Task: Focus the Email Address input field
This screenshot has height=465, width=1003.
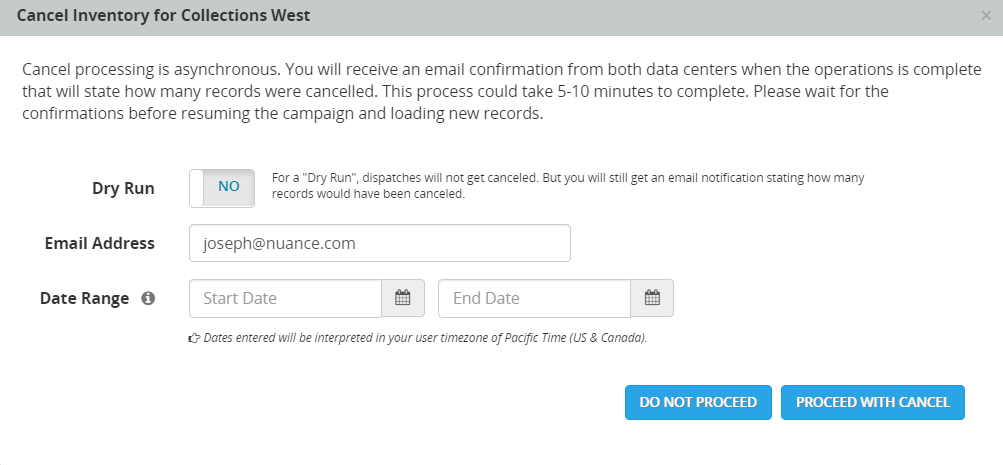Action: tap(379, 243)
